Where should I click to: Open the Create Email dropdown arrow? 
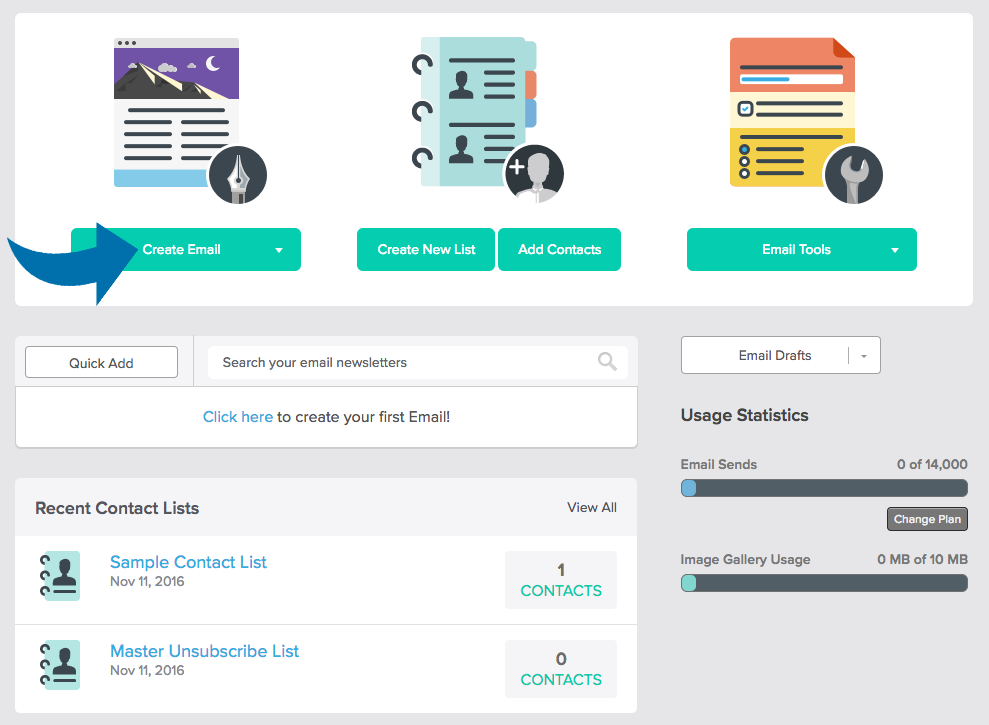pos(281,249)
